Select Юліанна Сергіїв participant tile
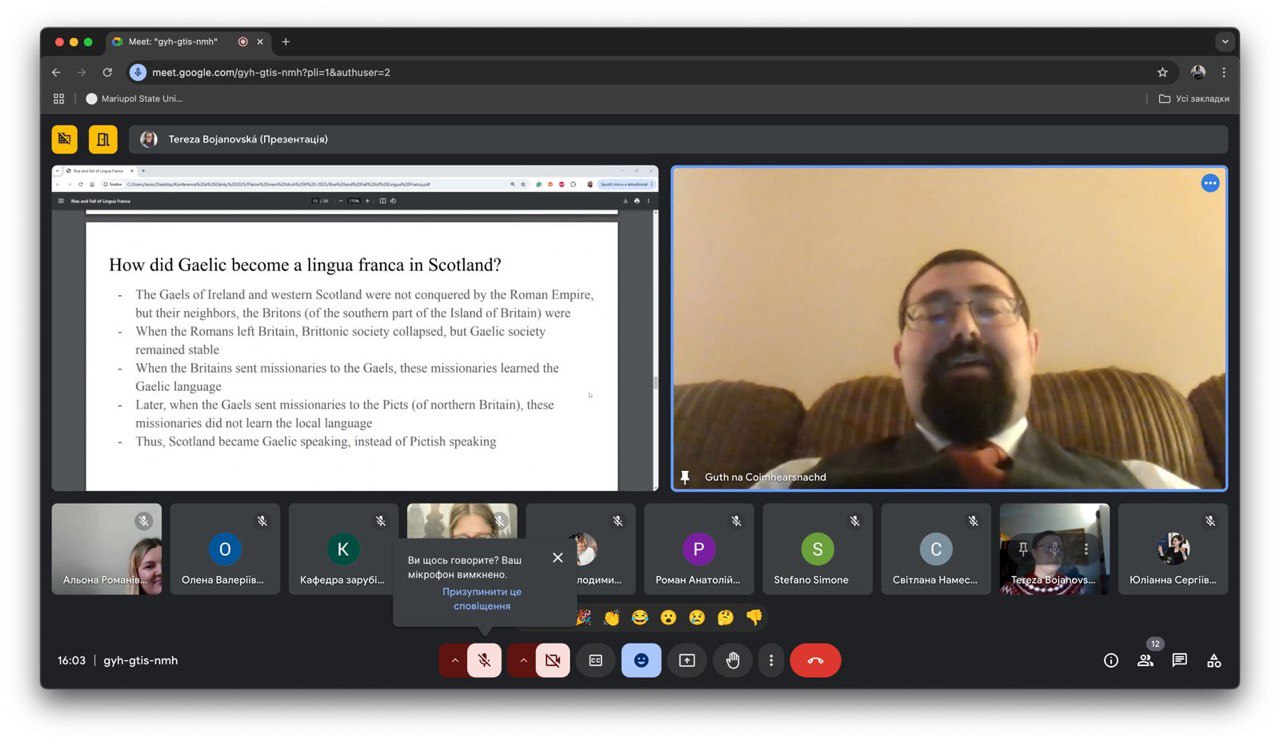The width and height of the screenshot is (1280, 742). click(x=1173, y=549)
